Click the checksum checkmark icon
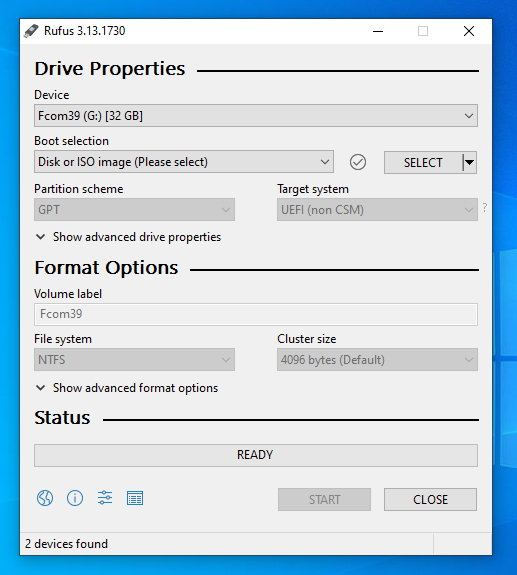This screenshot has height=575, width=517. point(358,162)
